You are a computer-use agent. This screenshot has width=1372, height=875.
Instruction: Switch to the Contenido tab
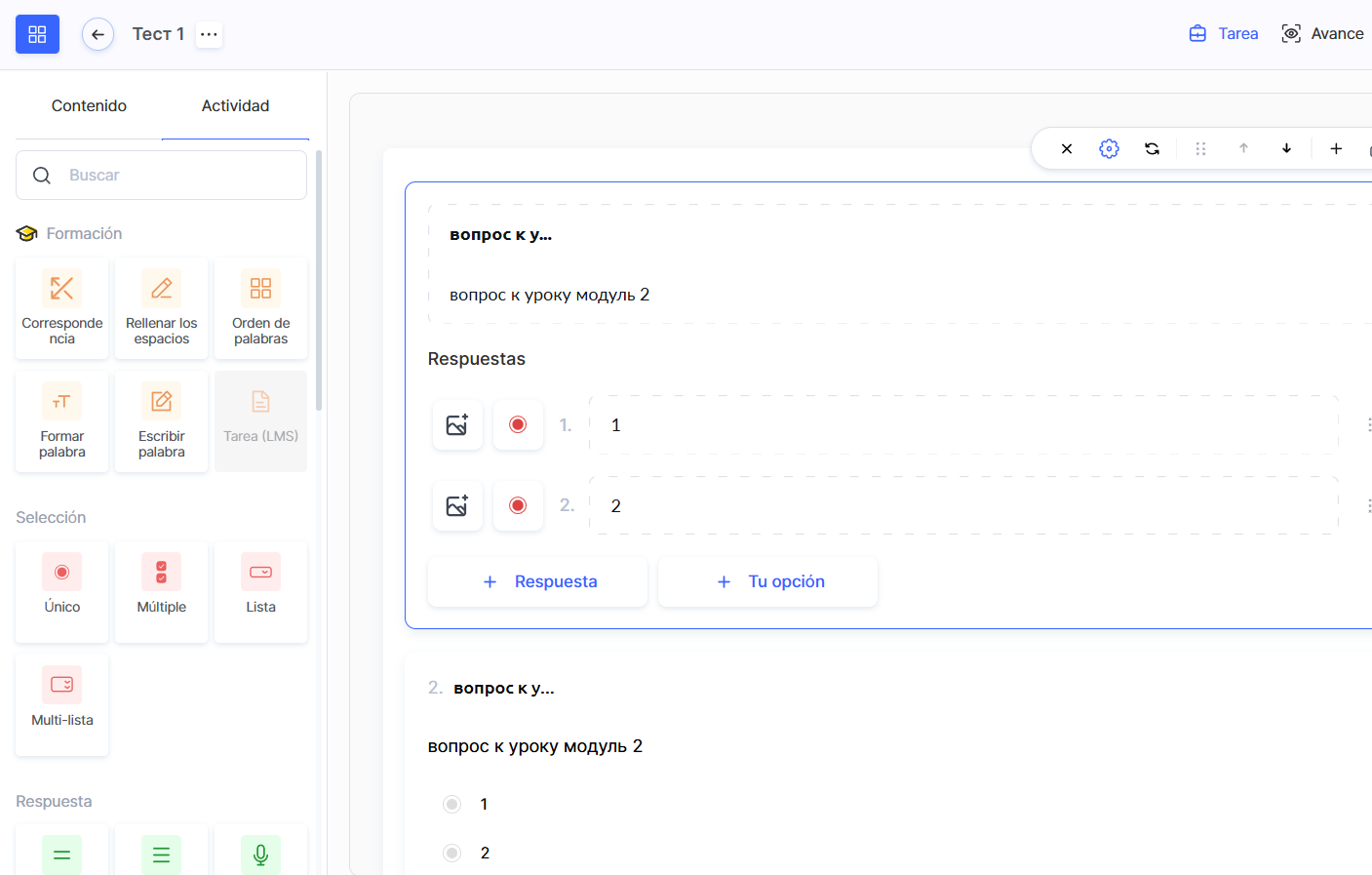click(x=89, y=105)
